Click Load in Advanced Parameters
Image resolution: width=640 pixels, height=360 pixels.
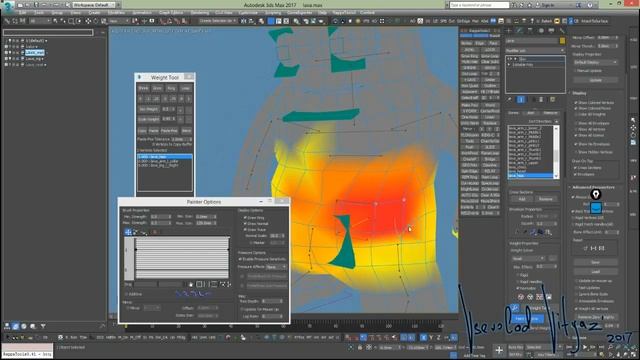596,271
